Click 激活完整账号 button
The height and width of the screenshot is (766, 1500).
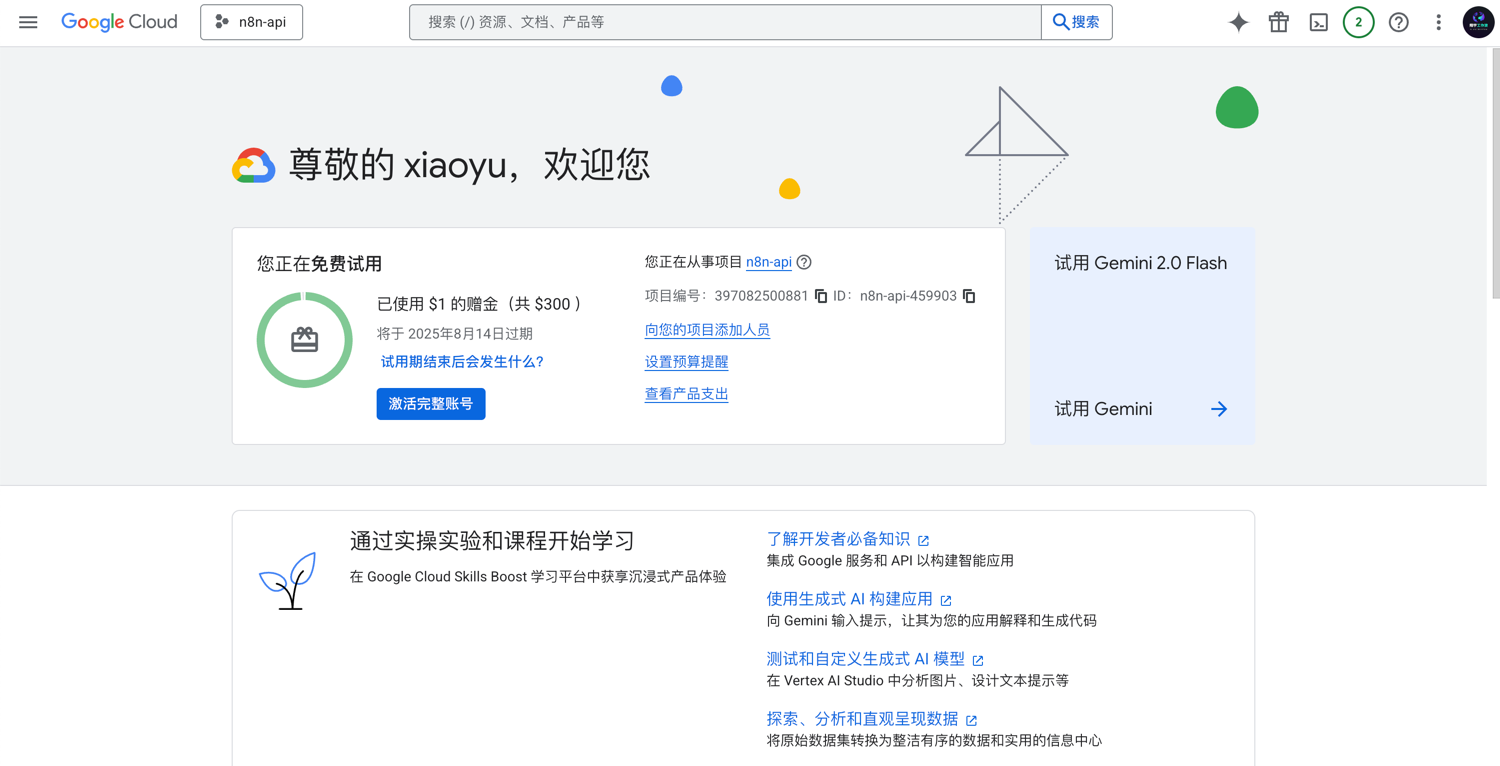click(x=431, y=404)
